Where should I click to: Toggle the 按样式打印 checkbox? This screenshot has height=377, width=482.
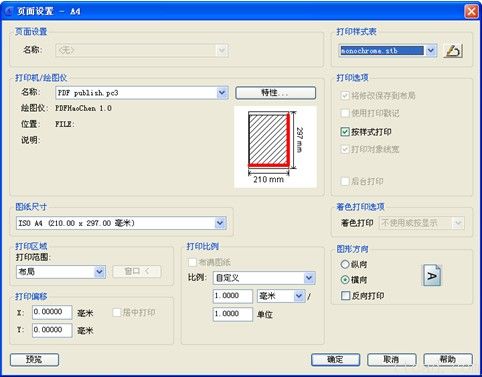tap(345, 132)
